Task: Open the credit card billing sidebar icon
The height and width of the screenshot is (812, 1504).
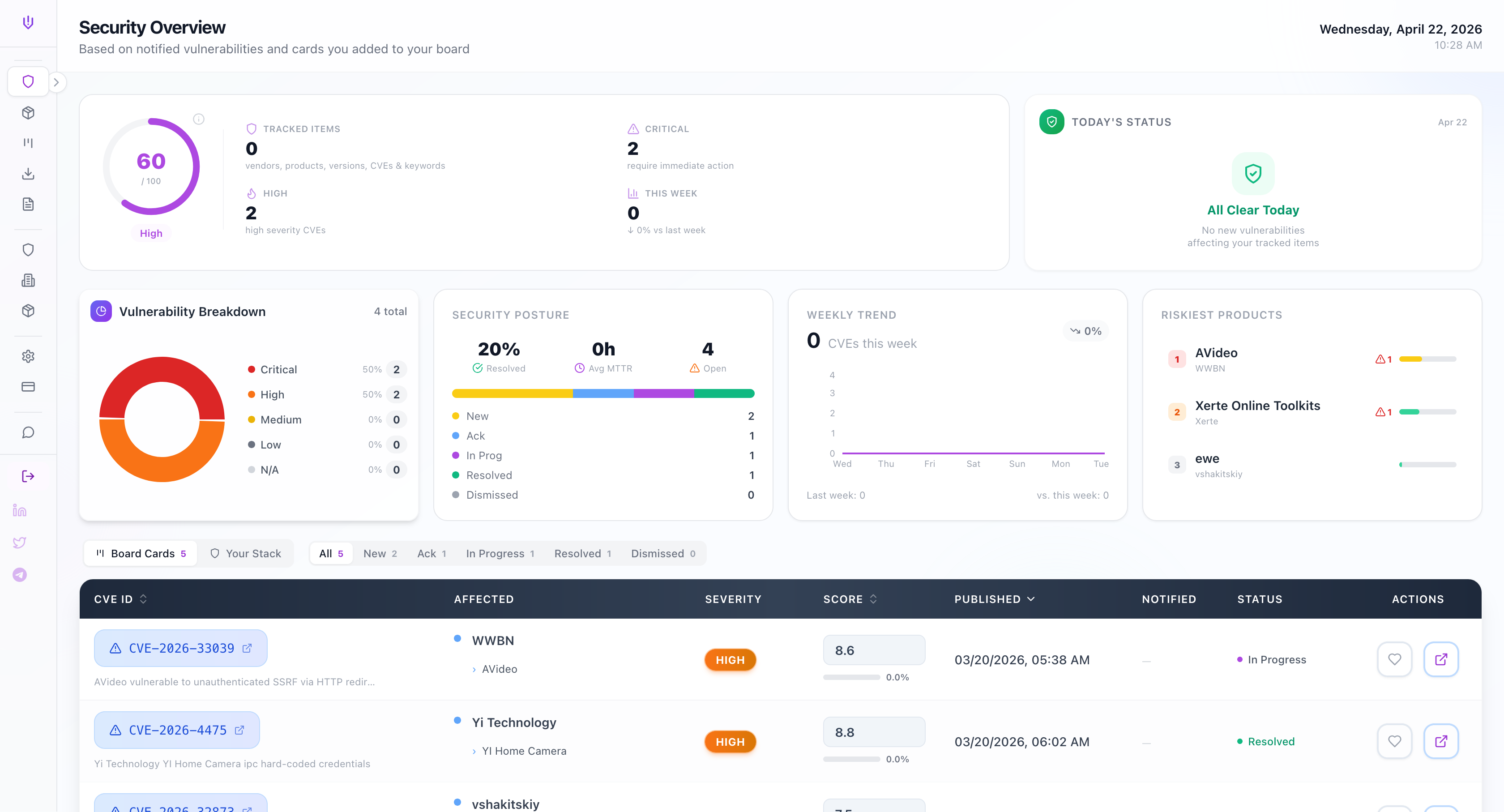Action: point(28,387)
